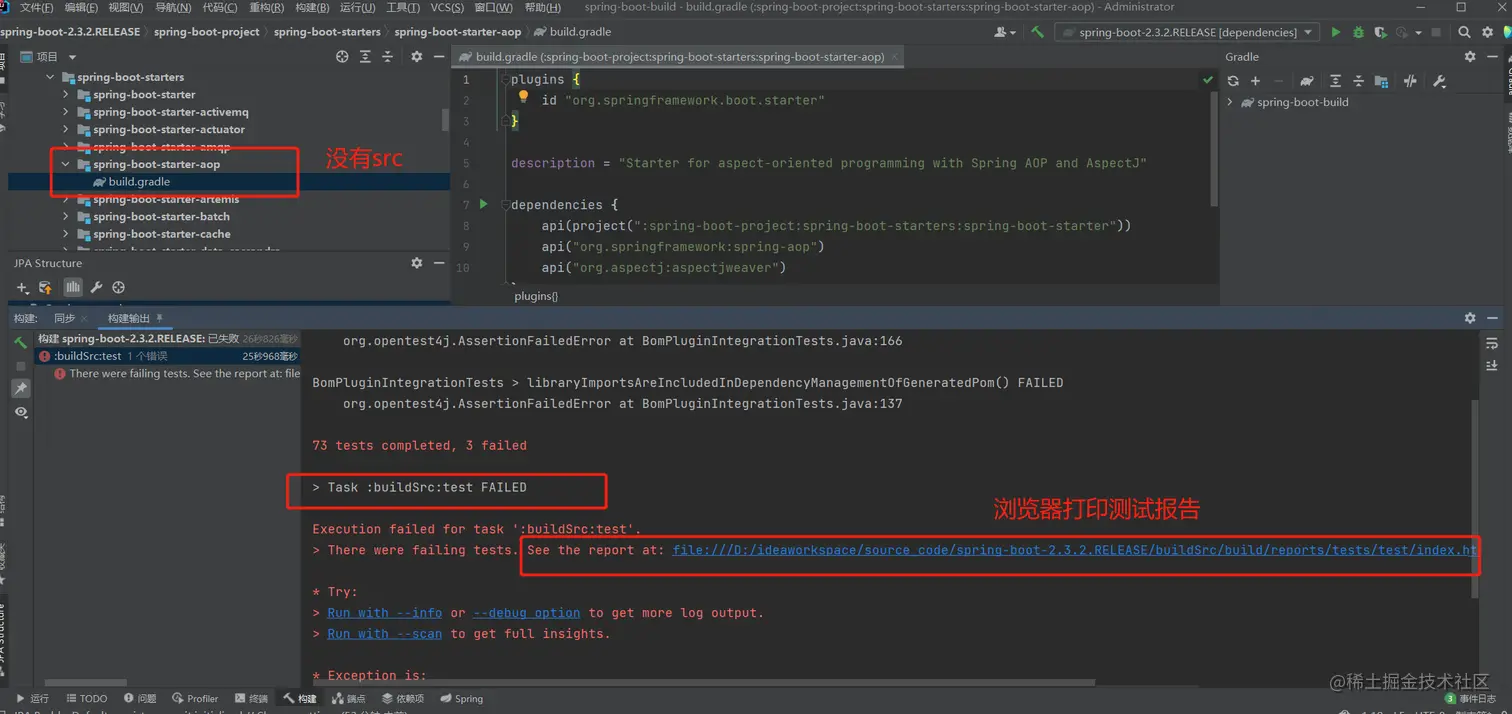Toggle the bar-chart view icon in JPA Structure

point(73,288)
